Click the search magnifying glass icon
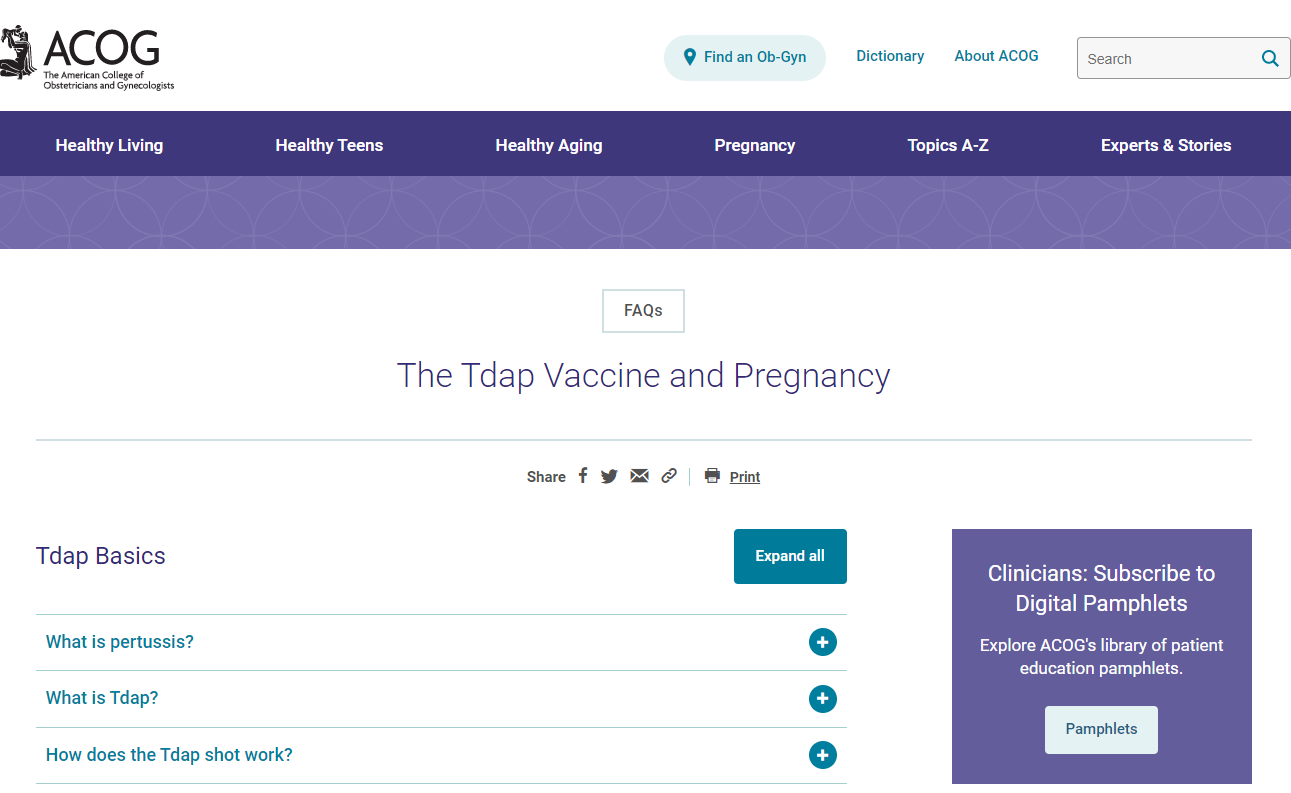The height and width of the screenshot is (793, 1291). pyautogui.click(x=1269, y=59)
